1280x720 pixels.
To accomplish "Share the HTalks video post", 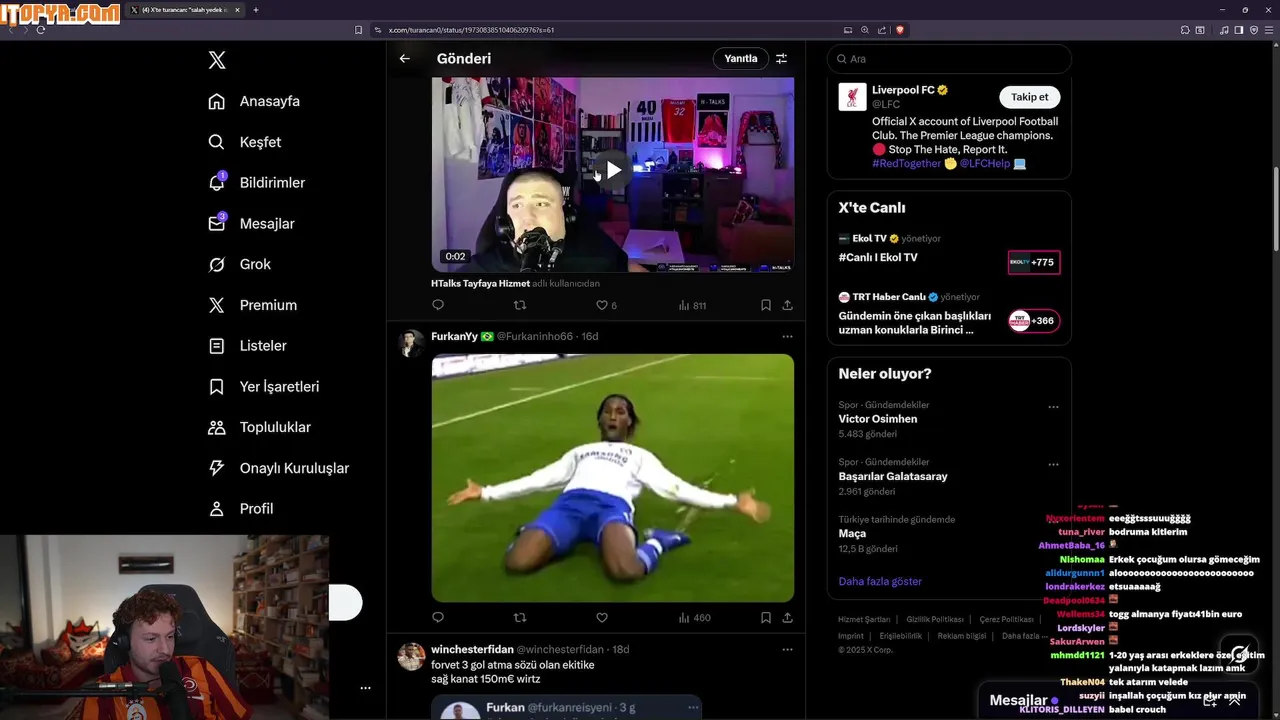I will 788,305.
